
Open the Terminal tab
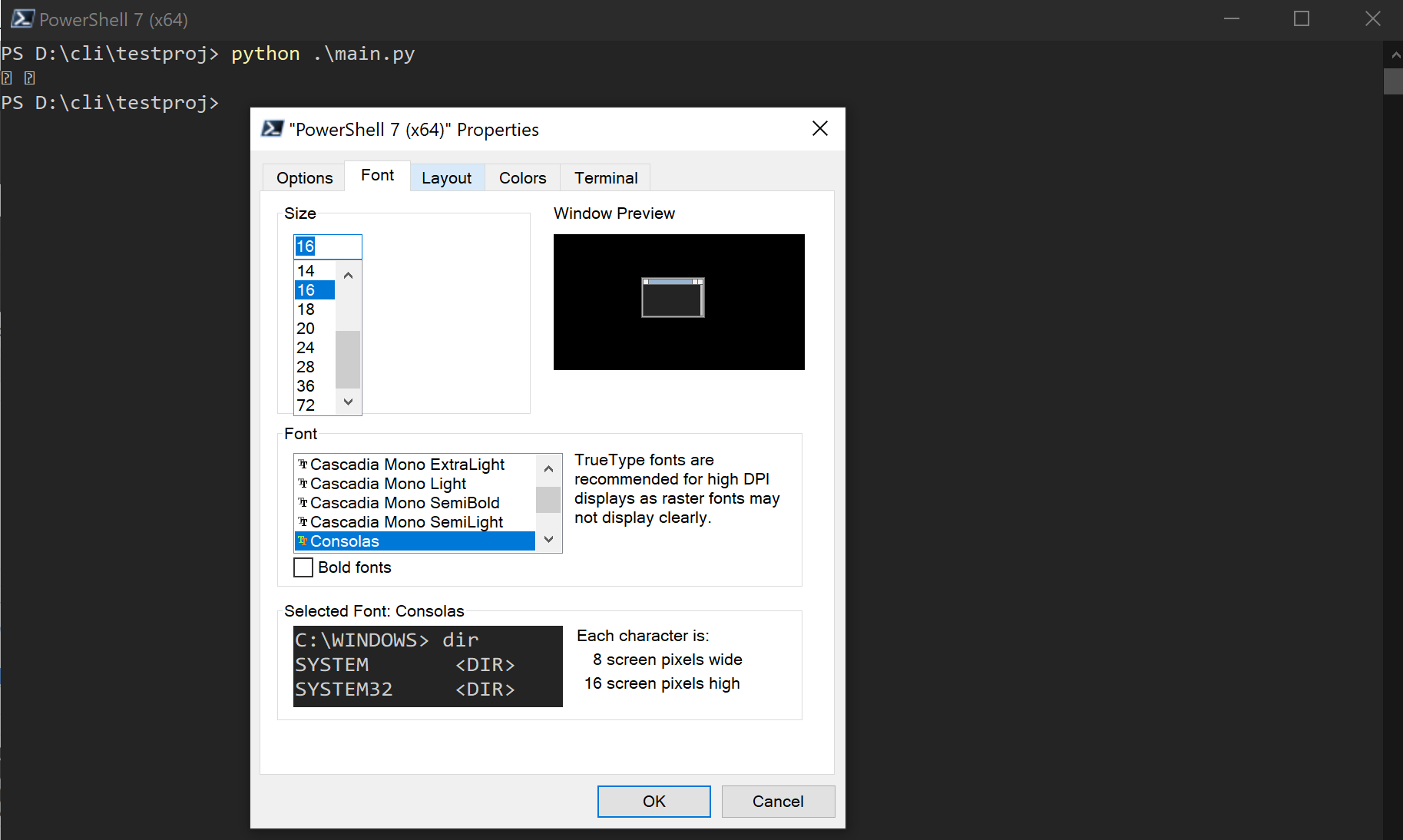click(605, 177)
